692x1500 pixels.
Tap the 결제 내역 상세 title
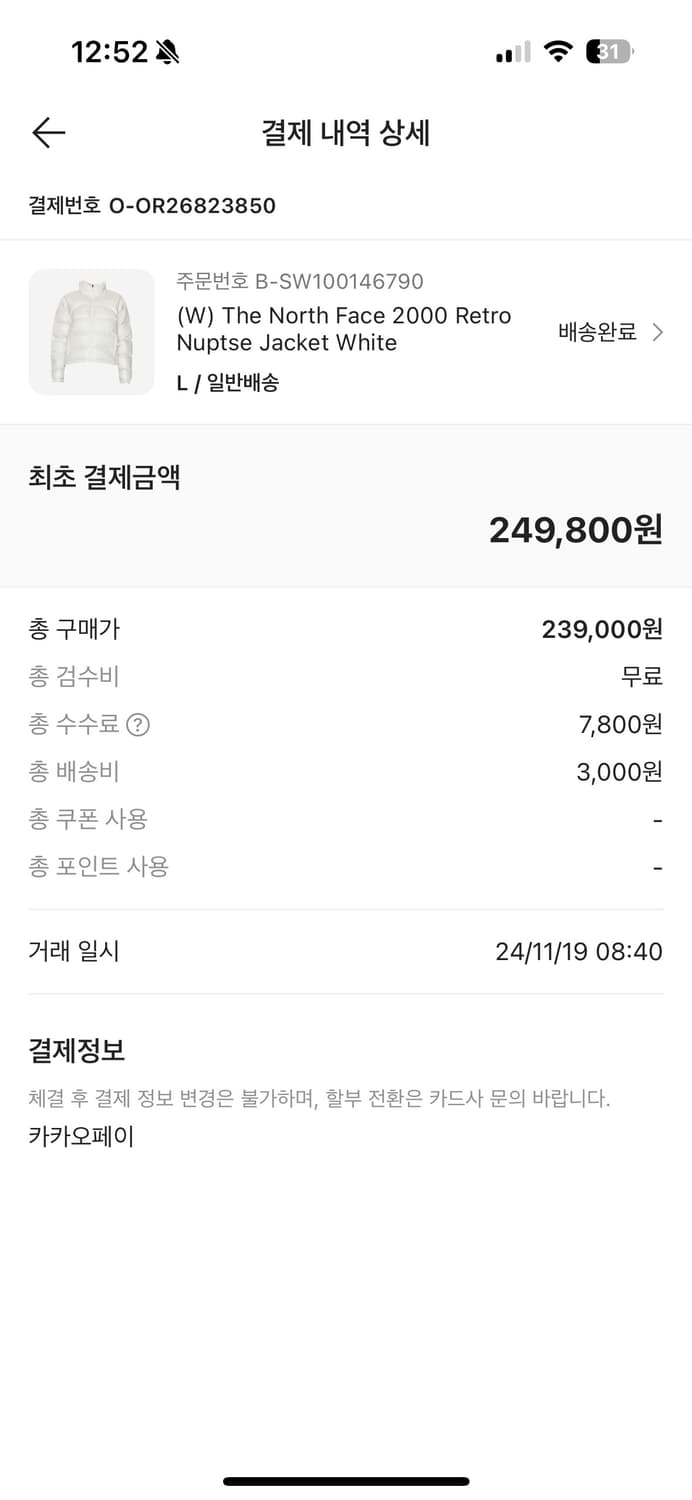pos(346,133)
